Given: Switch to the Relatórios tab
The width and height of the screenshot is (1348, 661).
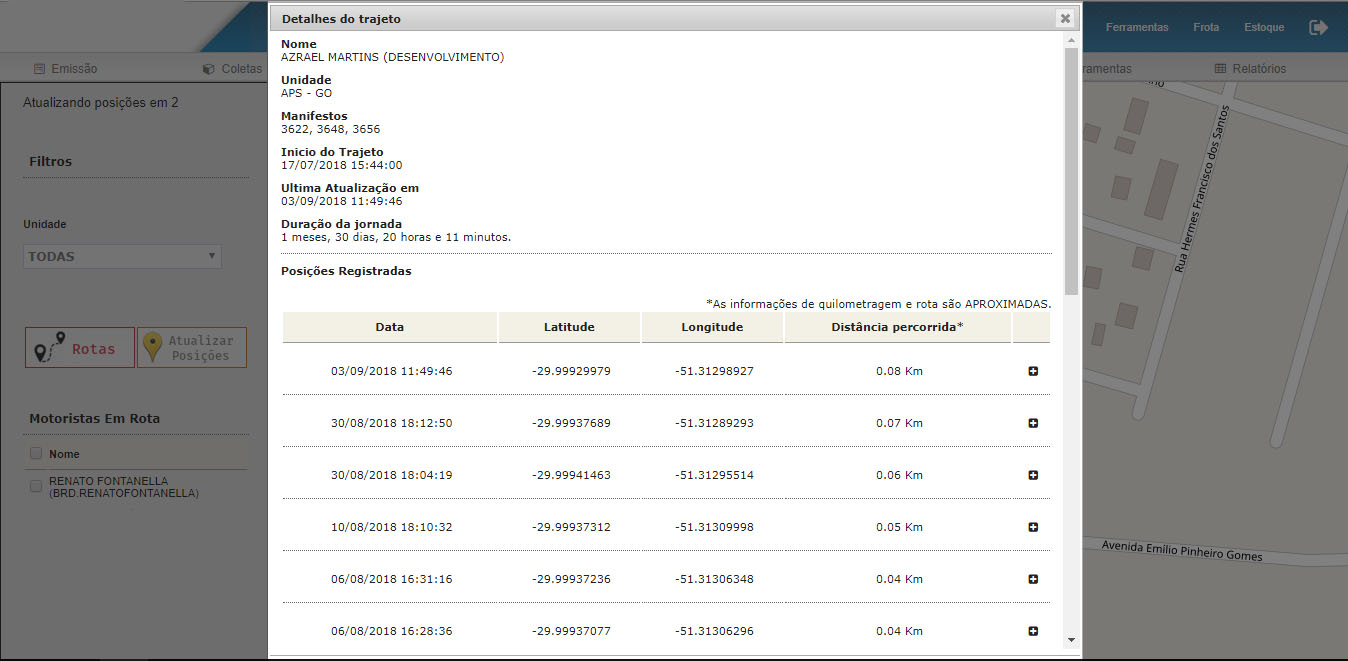Looking at the screenshot, I should pos(1250,69).
